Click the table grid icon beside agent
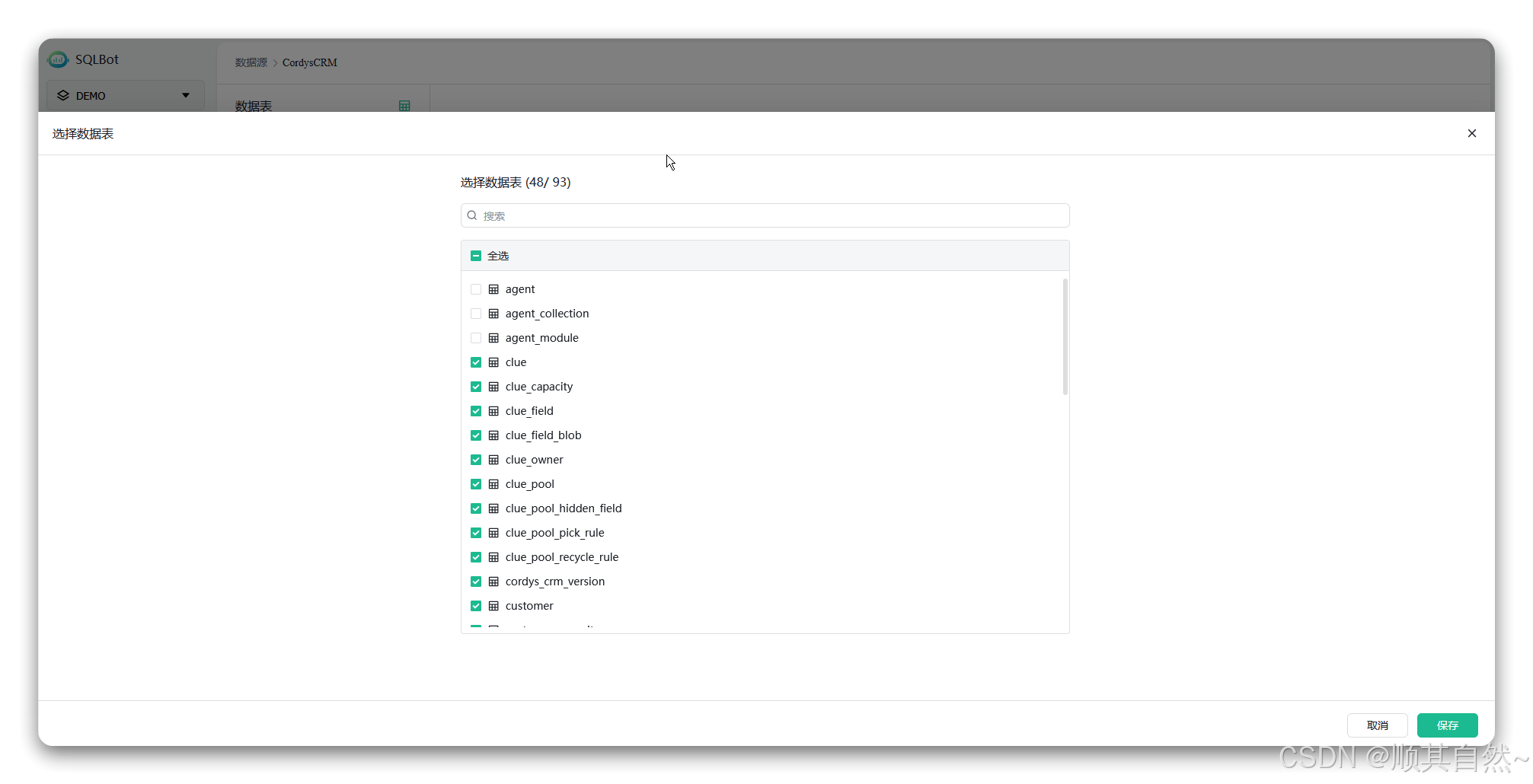Viewport: 1533px width, 784px height. click(494, 289)
